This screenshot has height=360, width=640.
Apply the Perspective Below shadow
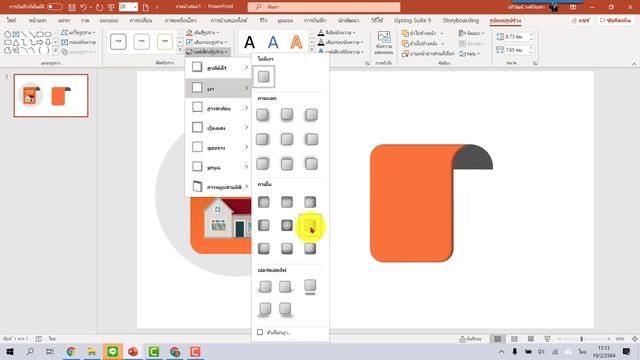tap(310, 287)
